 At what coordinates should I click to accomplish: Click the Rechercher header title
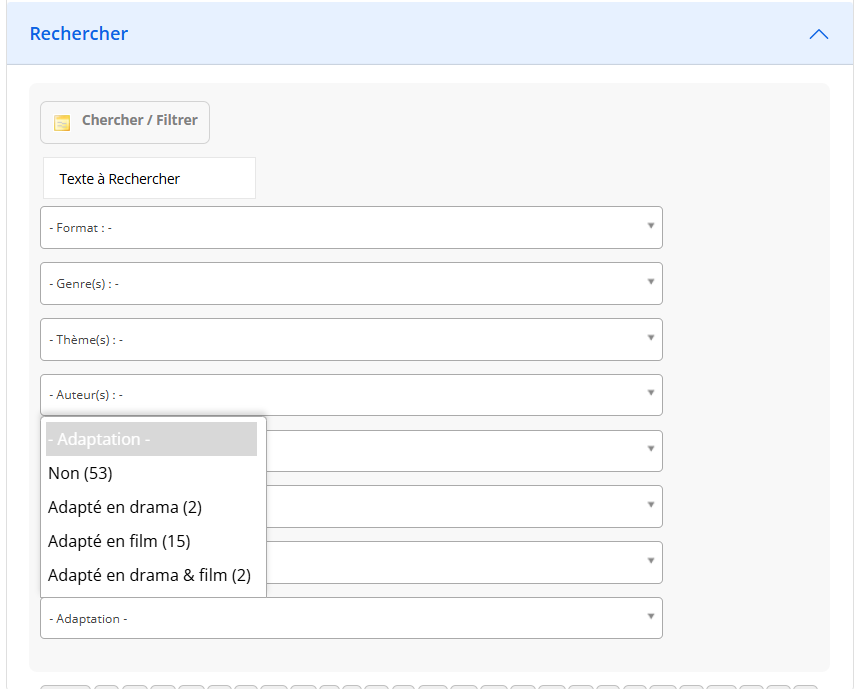[79, 34]
